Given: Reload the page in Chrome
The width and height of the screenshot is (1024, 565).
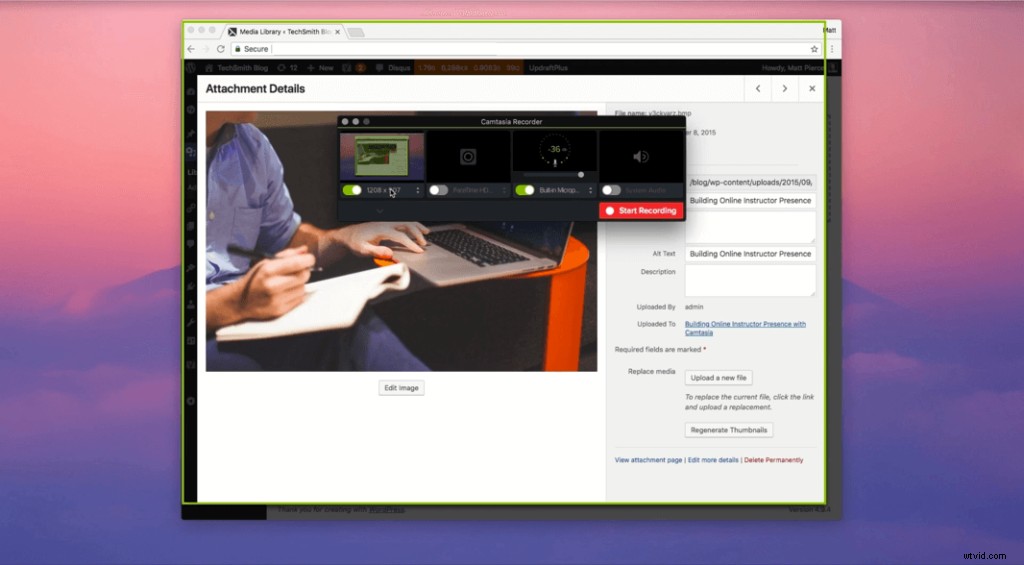Looking at the screenshot, I should [220, 49].
